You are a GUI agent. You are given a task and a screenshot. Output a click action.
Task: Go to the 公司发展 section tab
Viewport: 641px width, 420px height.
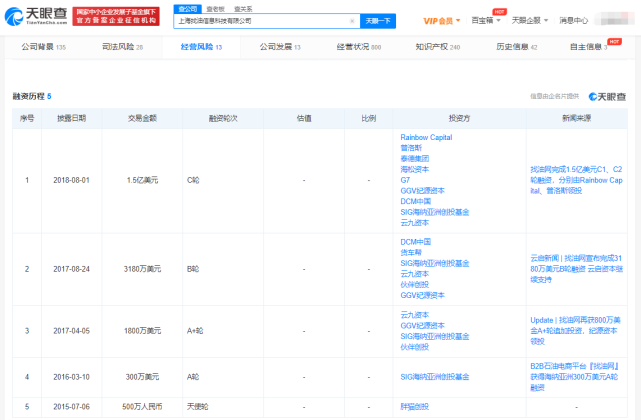tap(280, 47)
